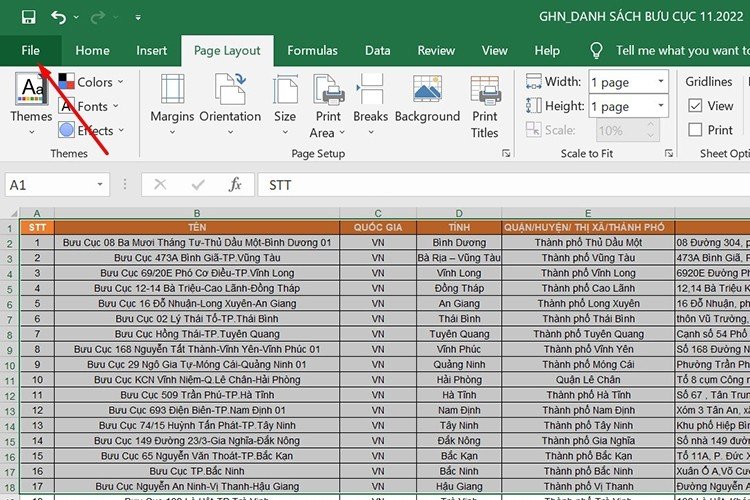Open the Undo history dropdown arrow
The width and height of the screenshot is (750, 500).
[x=77, y=17]
